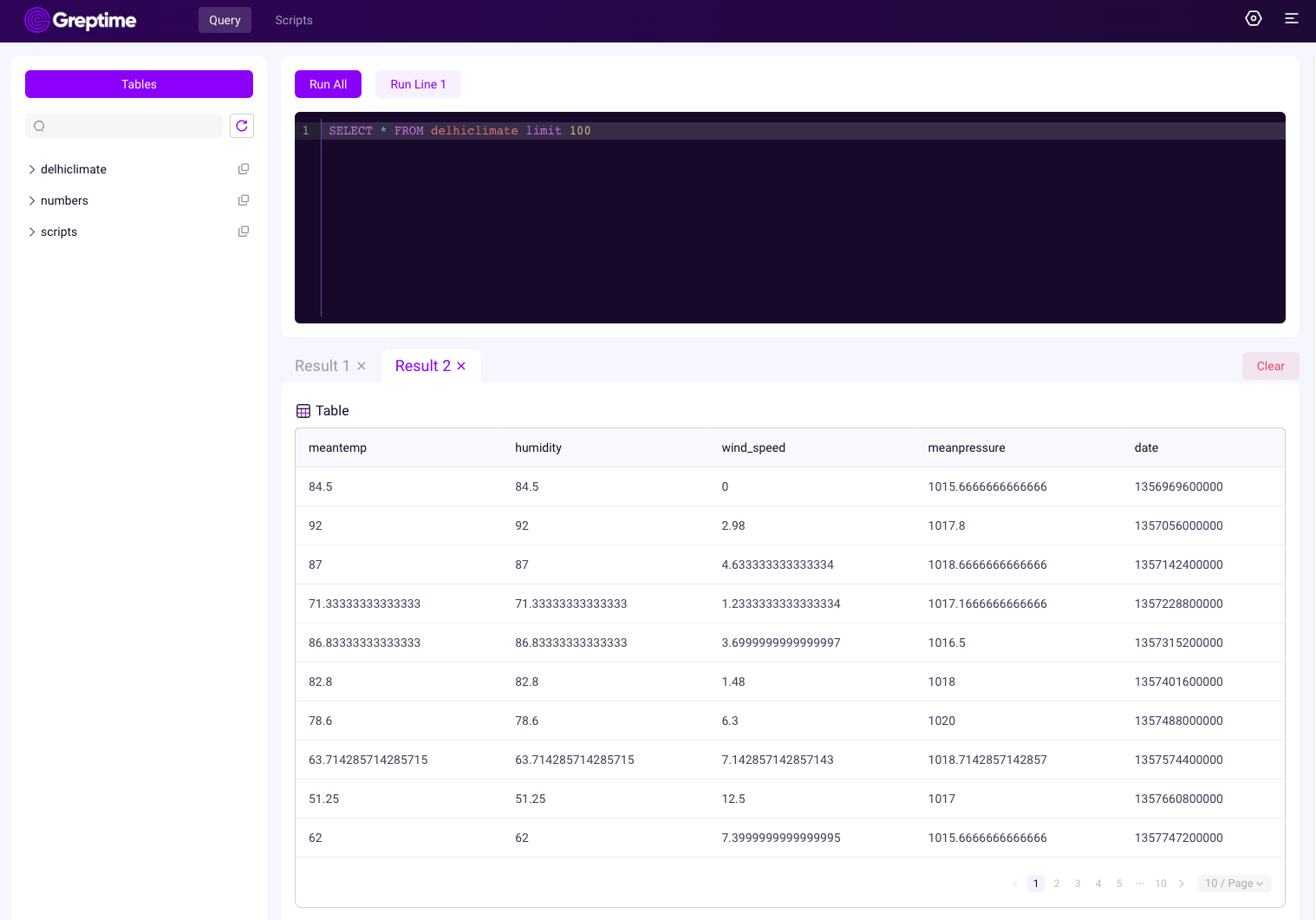Clear all query results
Screen dimensions: 1316x920
pyautogui.click(x=1270, y=366)
